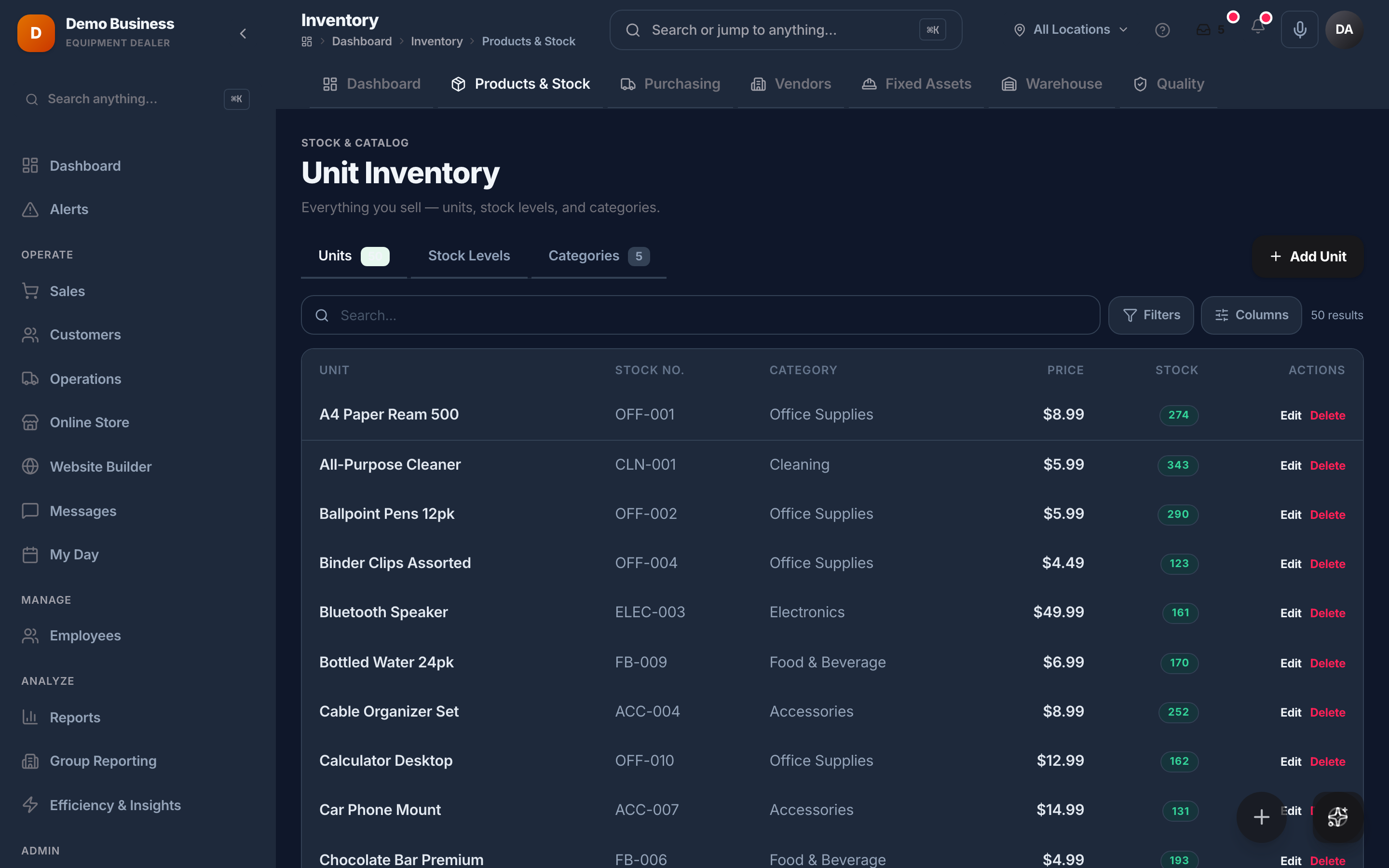Select the Stock Levels sub-tab
The image size is (1389, 868).
469,256
